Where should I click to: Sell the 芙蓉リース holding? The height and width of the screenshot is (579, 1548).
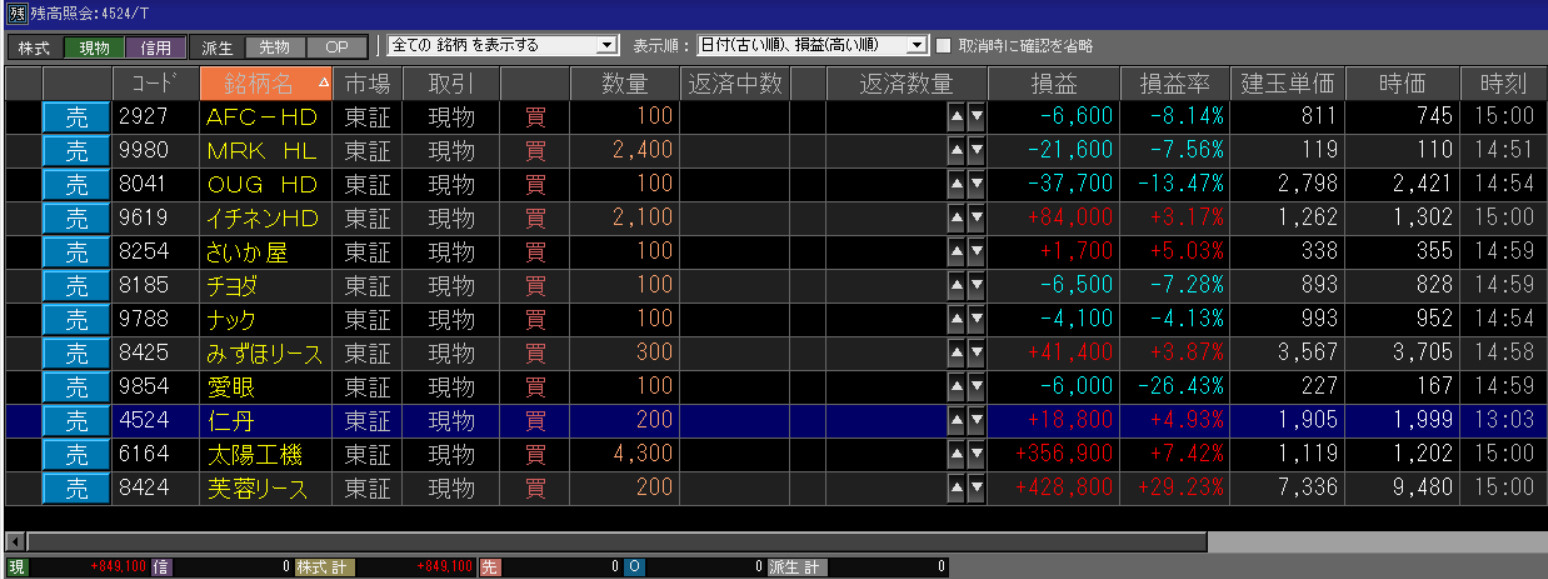(76, 489)
